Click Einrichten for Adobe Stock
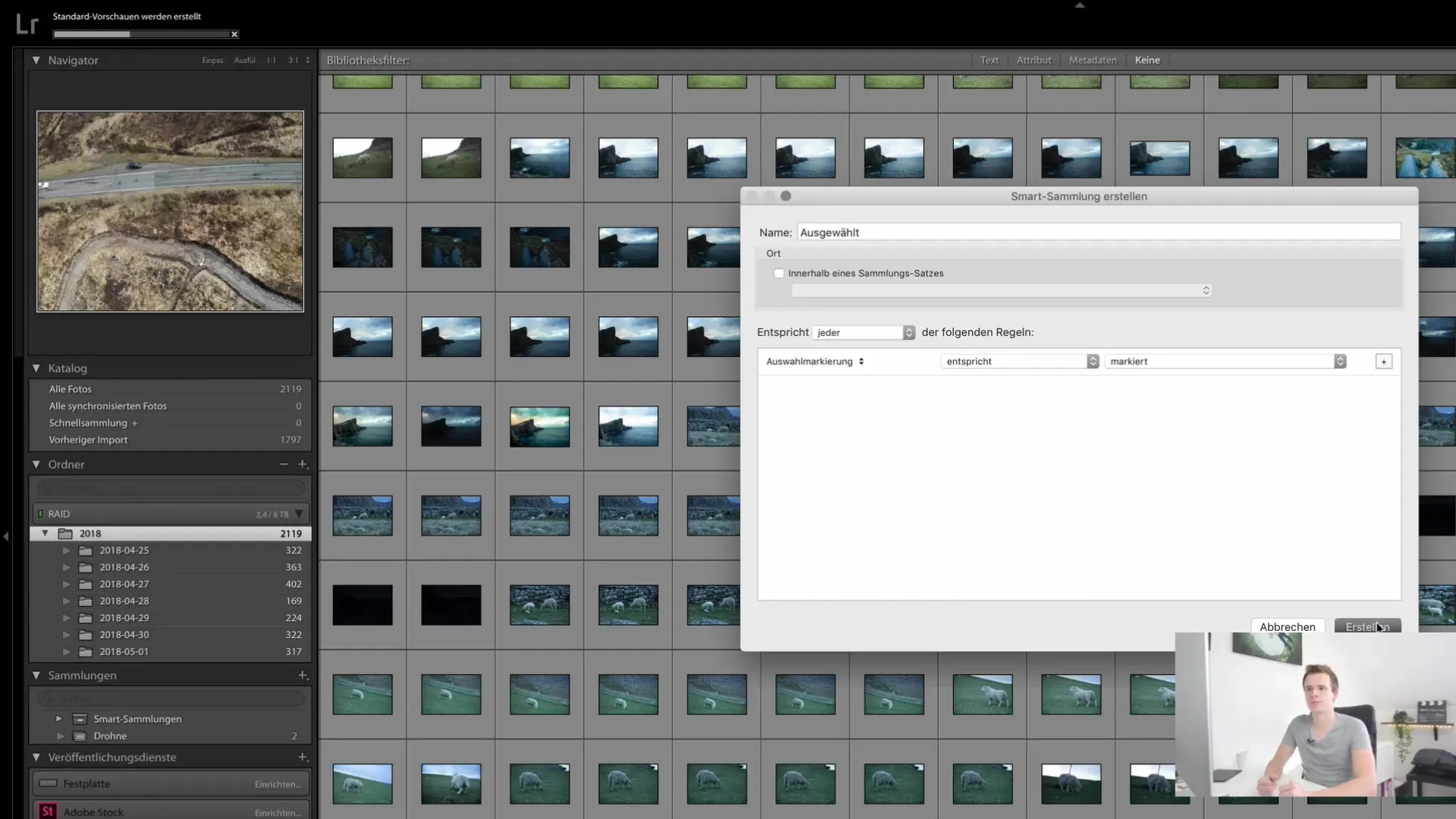Screen dimensions: 1456x819 click(278, 812)
